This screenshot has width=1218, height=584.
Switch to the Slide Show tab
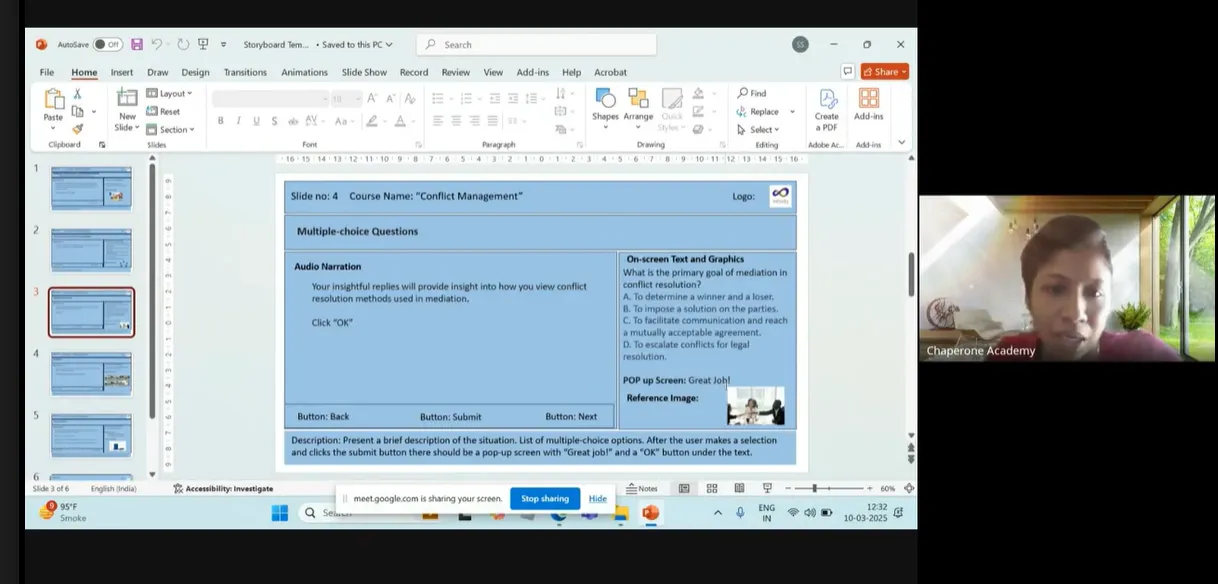pyautogui.click(x=364, y=72)
